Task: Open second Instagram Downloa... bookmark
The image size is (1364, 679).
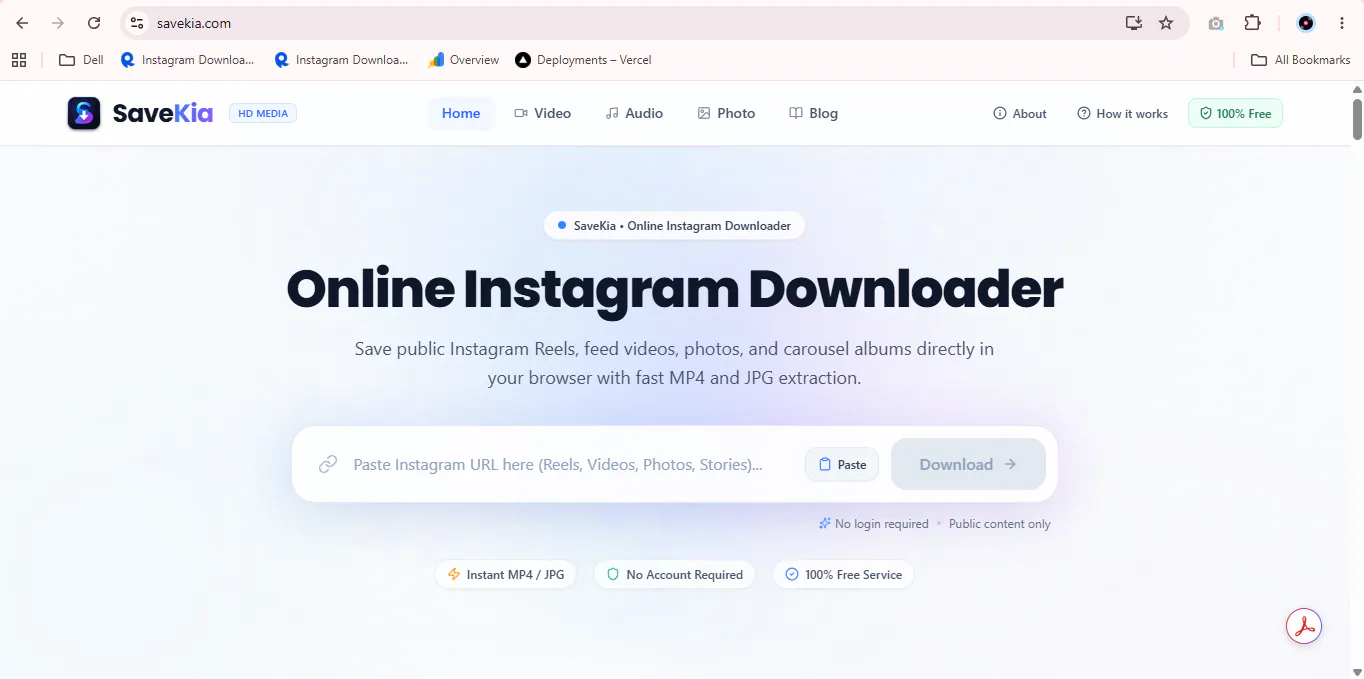Action: [x=342, y=60]
